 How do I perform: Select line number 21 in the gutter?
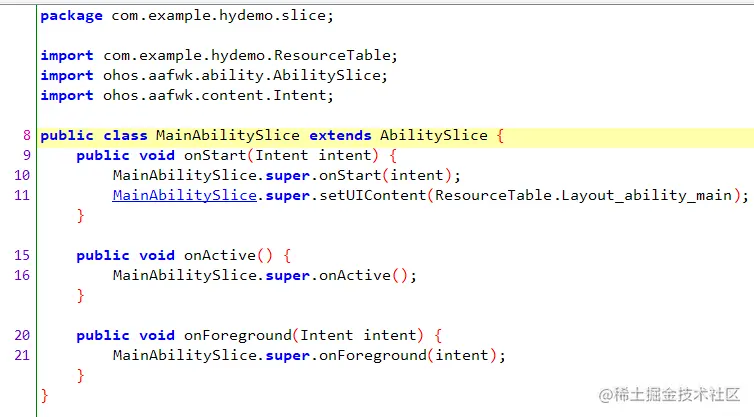coord(22,355)
